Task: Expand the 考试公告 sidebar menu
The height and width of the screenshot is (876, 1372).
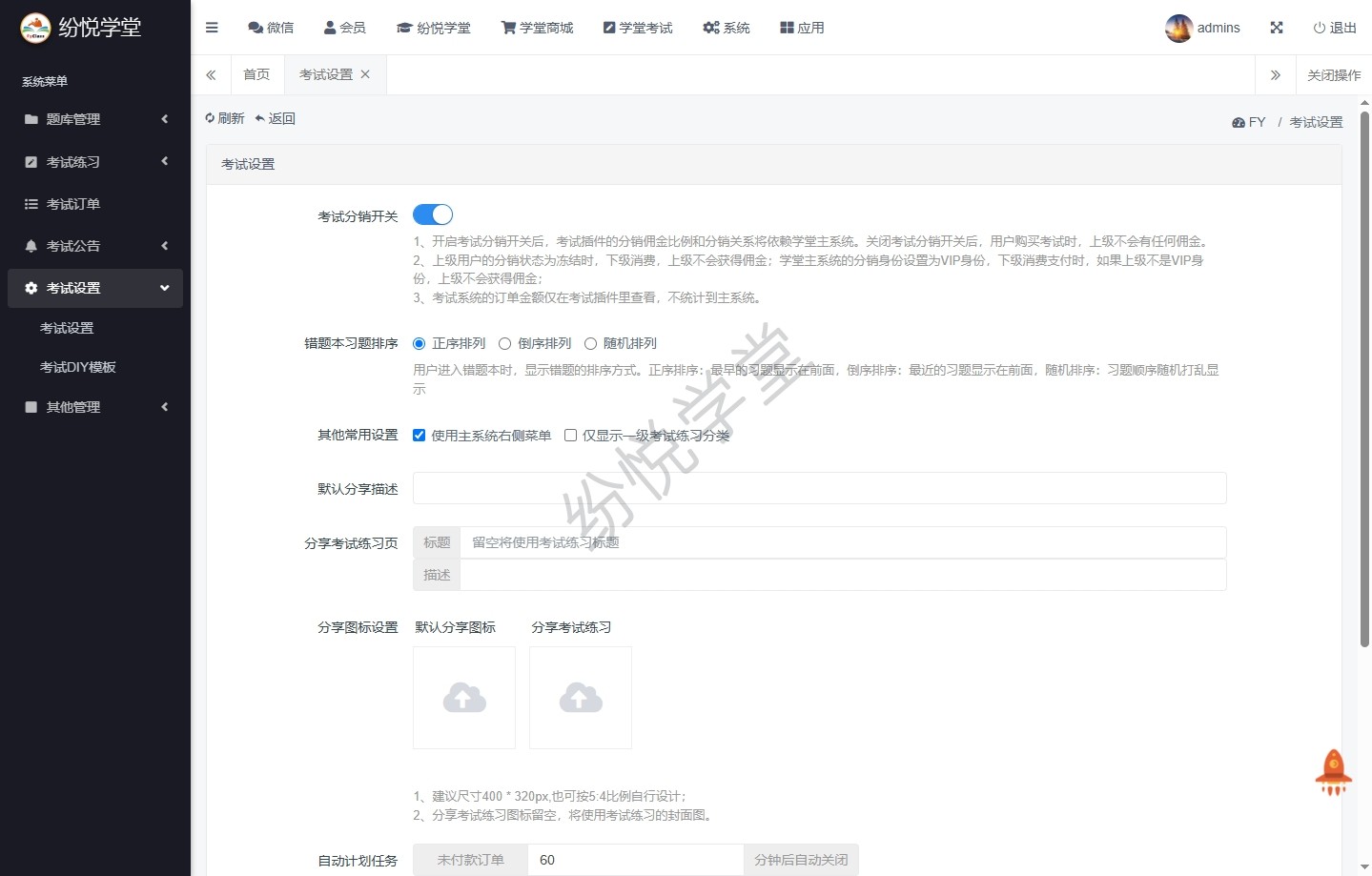Action: point(95,246)
